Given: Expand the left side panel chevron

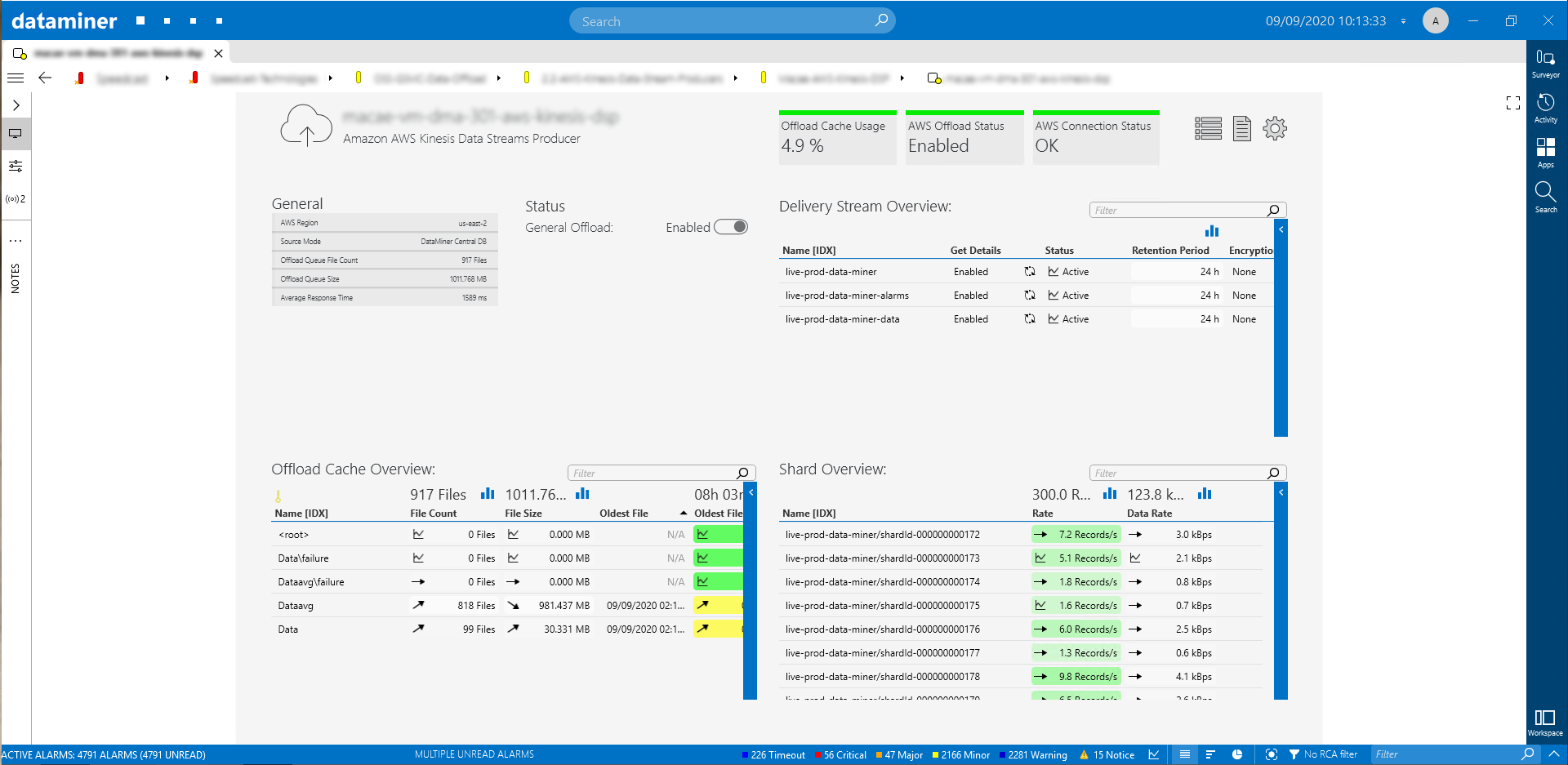Looking at the screenshot, I should [x=16, y=105].
